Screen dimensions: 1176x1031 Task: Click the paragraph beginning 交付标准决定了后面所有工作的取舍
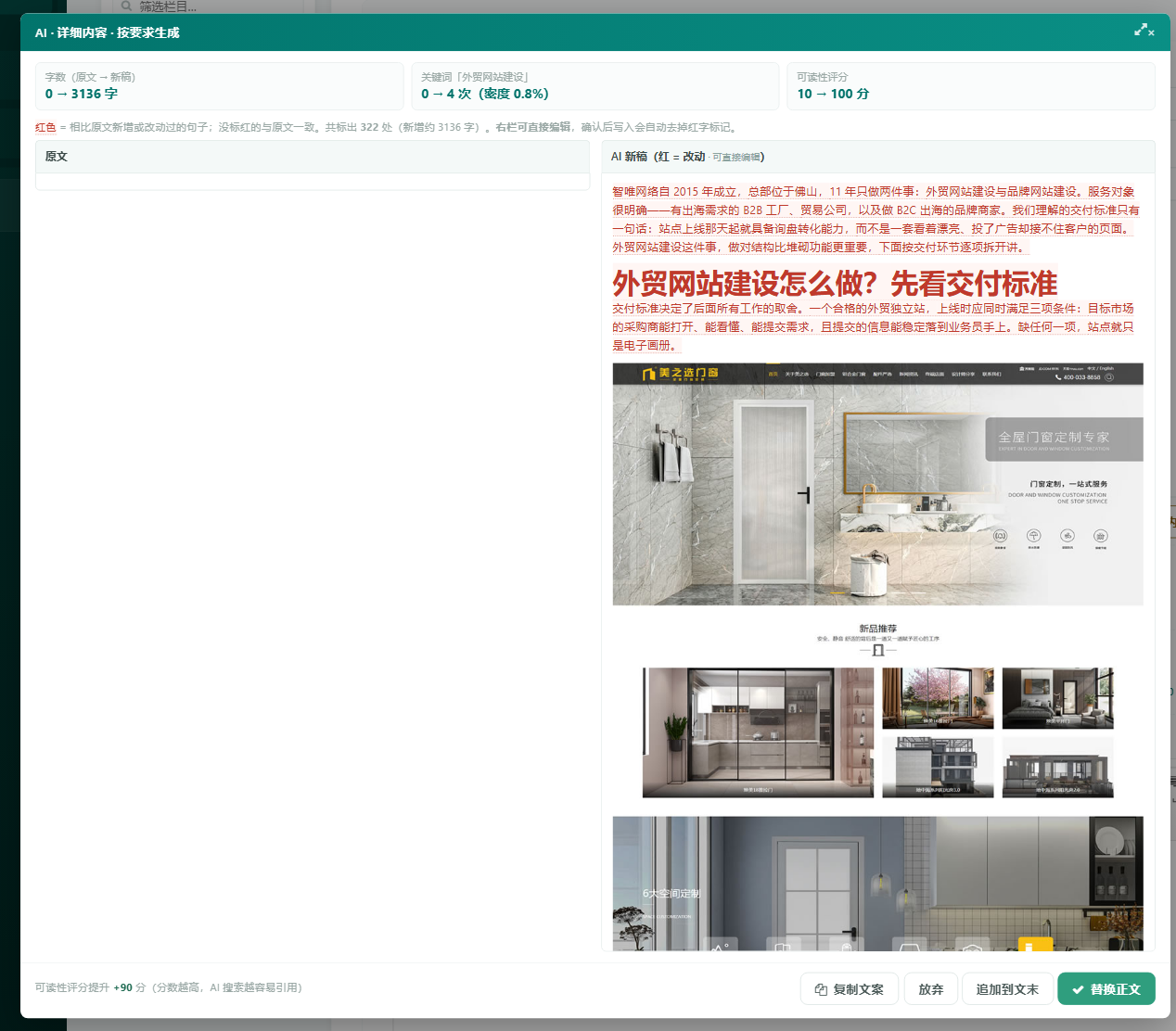click(874, 326)
